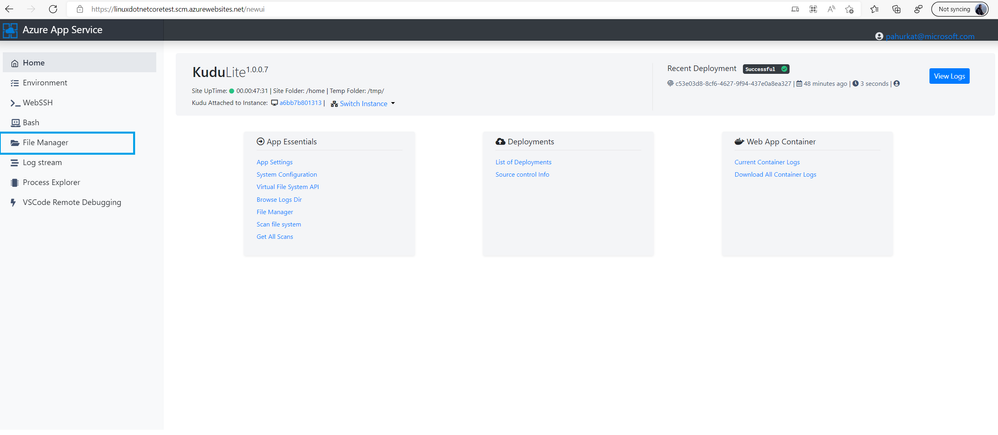Viewport: 998px width, 435px height.
Task: Open Download All Container Logs link
Action: pos(775,175)
